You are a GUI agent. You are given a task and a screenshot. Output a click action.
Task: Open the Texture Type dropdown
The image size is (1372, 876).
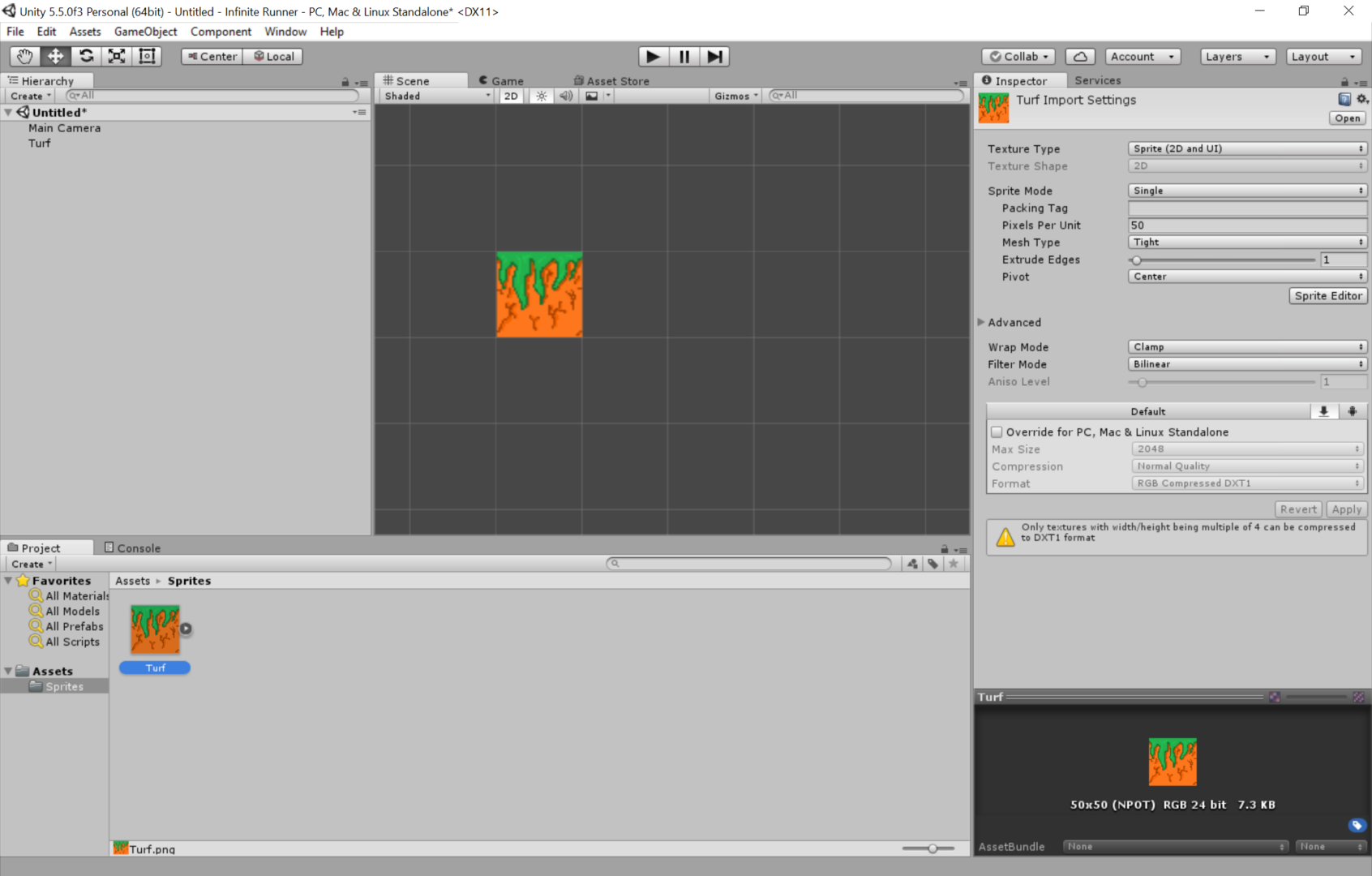1247,148
